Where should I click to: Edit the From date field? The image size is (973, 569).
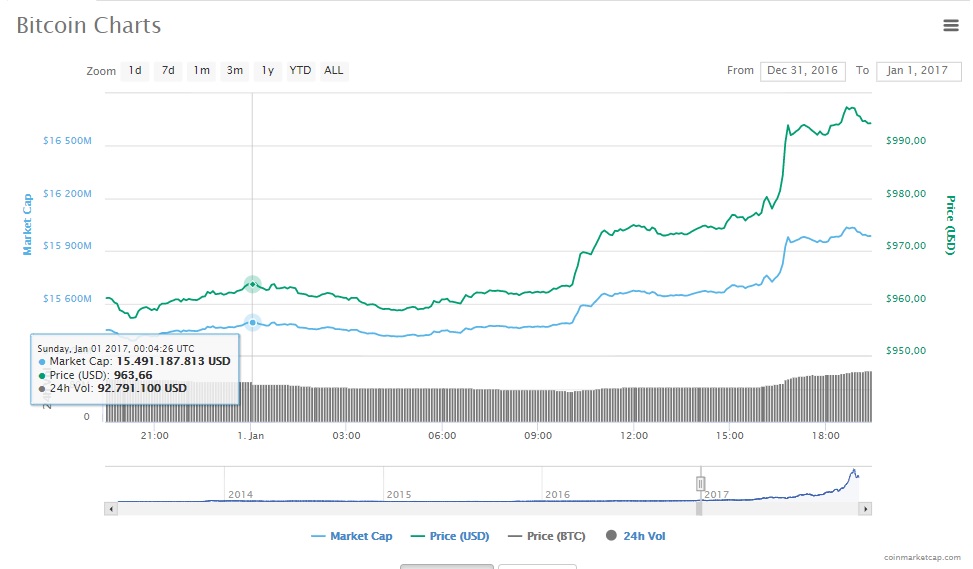[x=802, y=71]
